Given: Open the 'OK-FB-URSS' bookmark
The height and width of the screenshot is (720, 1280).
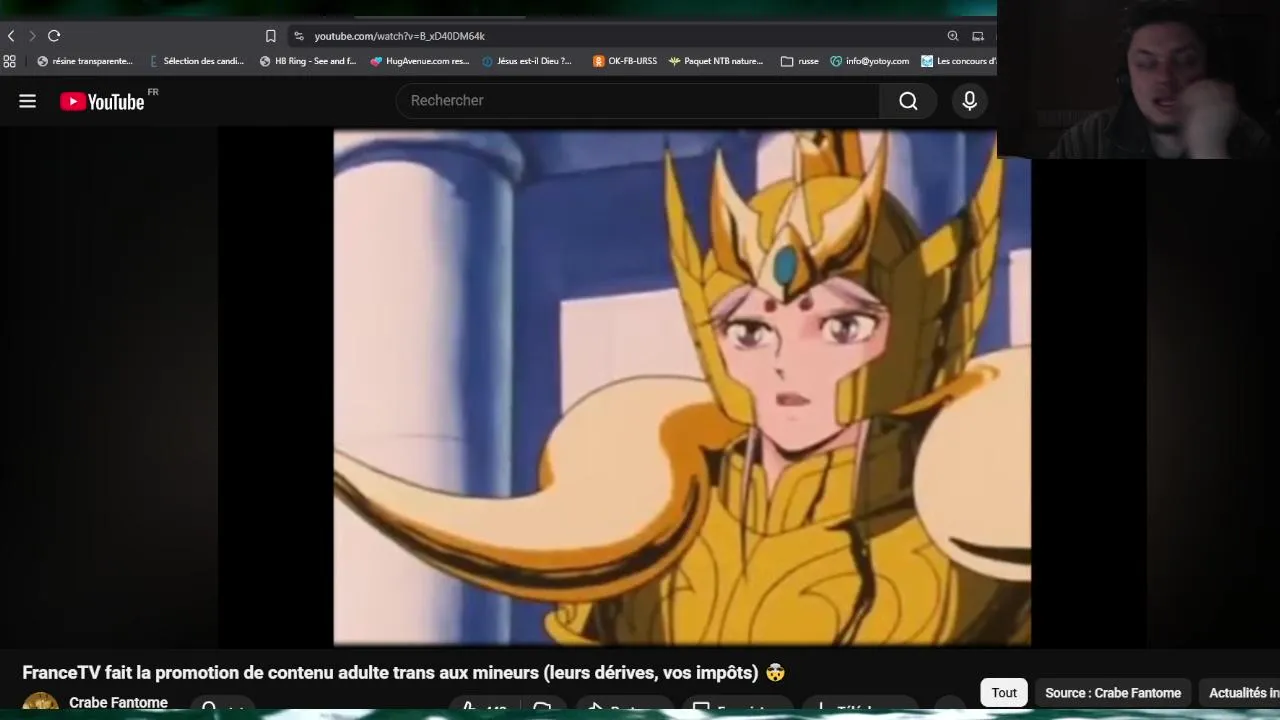Looking at the screenshot, I should coord(625,61).
